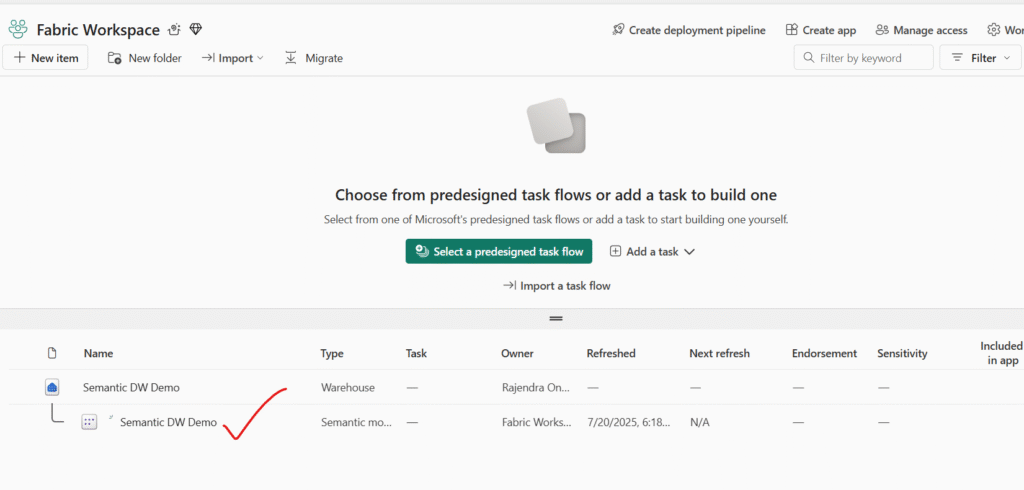
Task: Click the New item button
Action: pyautogui.click(x=45, y=57)
